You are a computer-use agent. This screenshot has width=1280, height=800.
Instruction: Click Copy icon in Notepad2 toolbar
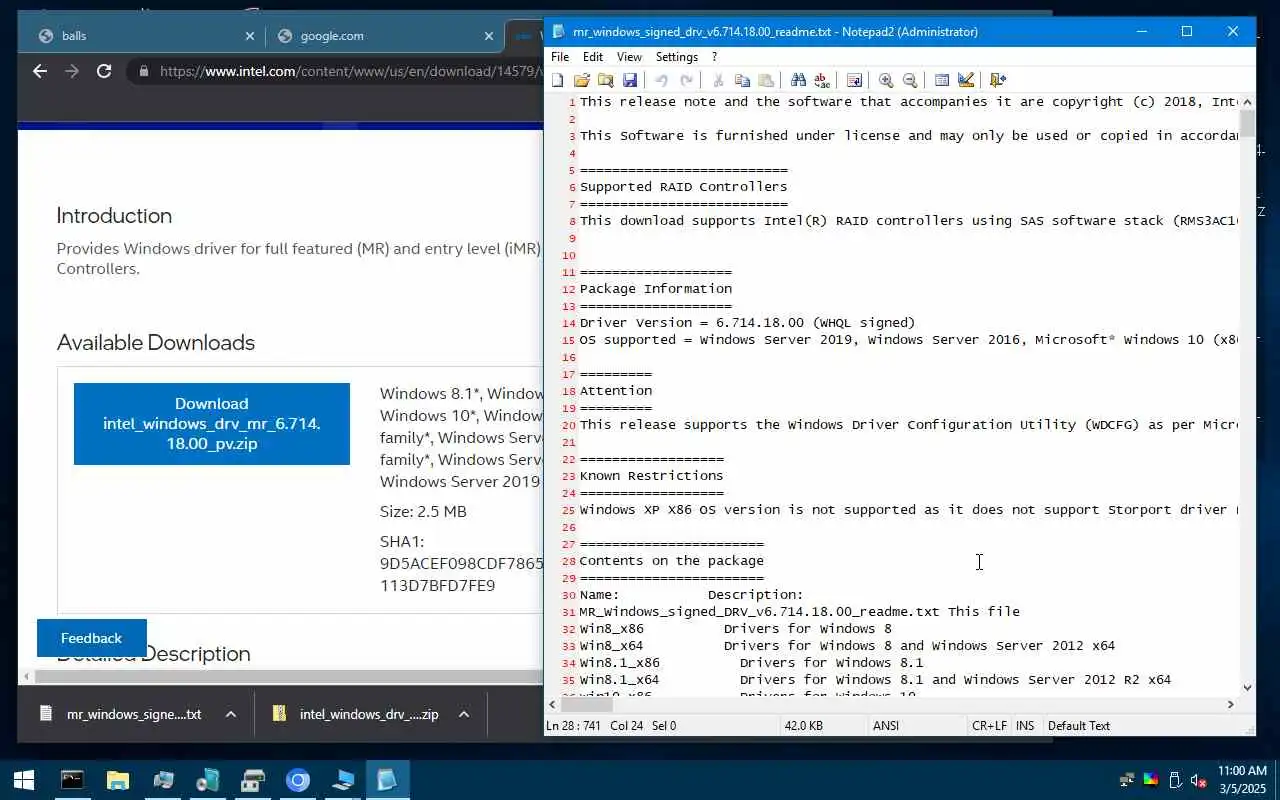[x=742, y=80]
